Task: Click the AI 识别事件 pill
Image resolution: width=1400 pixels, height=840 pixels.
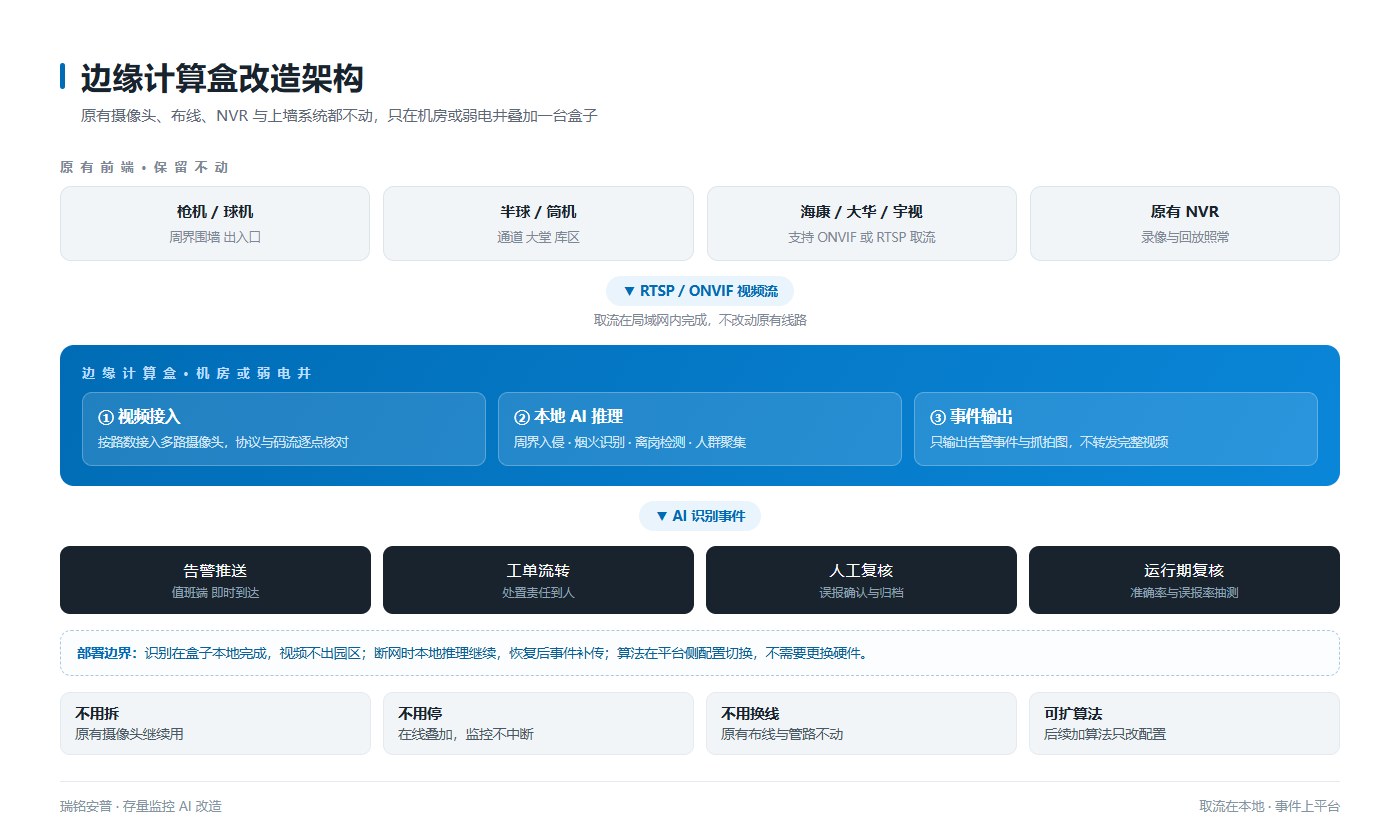Action: (700, 516)
